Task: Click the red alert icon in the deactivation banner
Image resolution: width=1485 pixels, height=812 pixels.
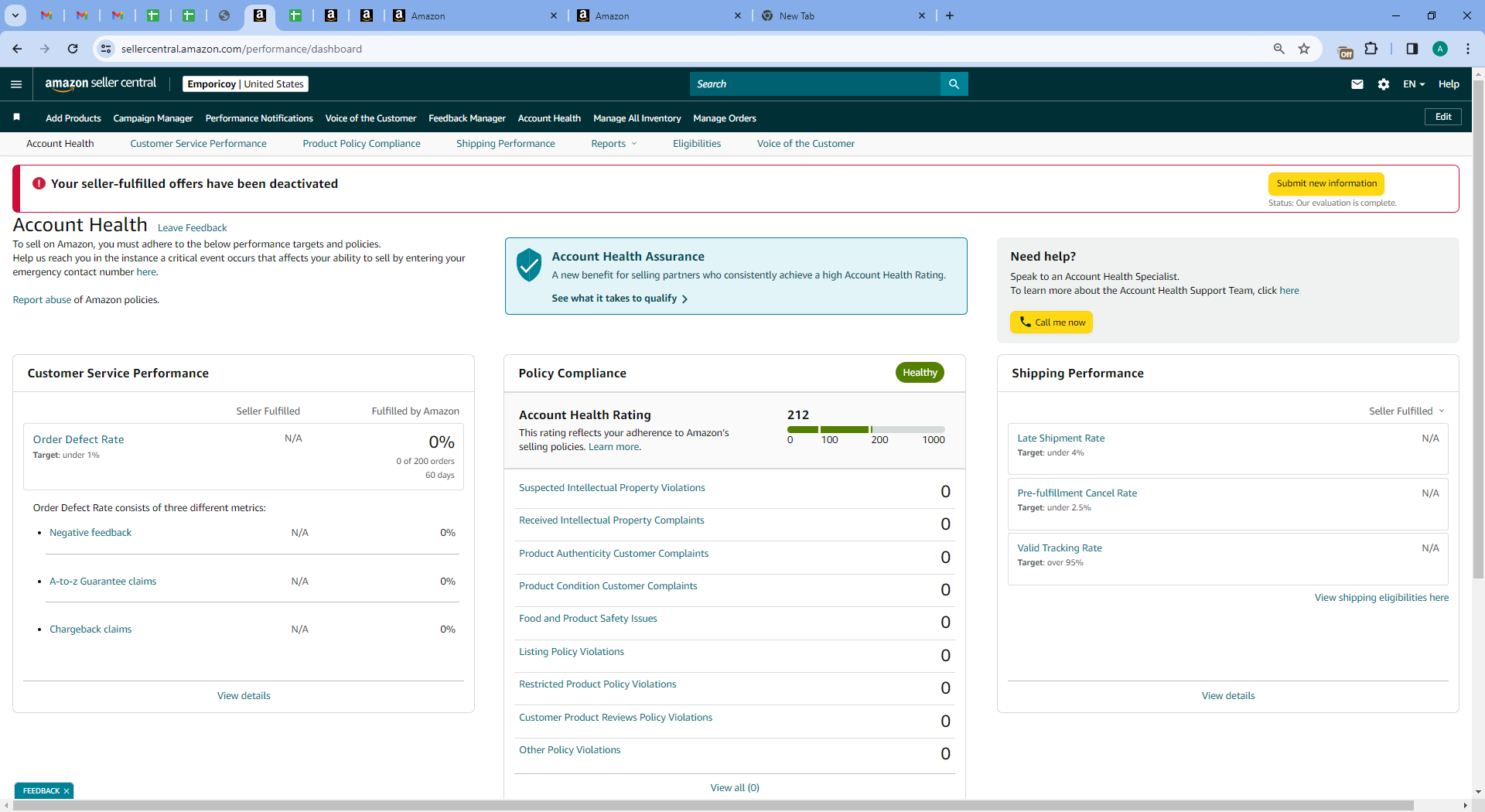Action: [x=39, y=183]
